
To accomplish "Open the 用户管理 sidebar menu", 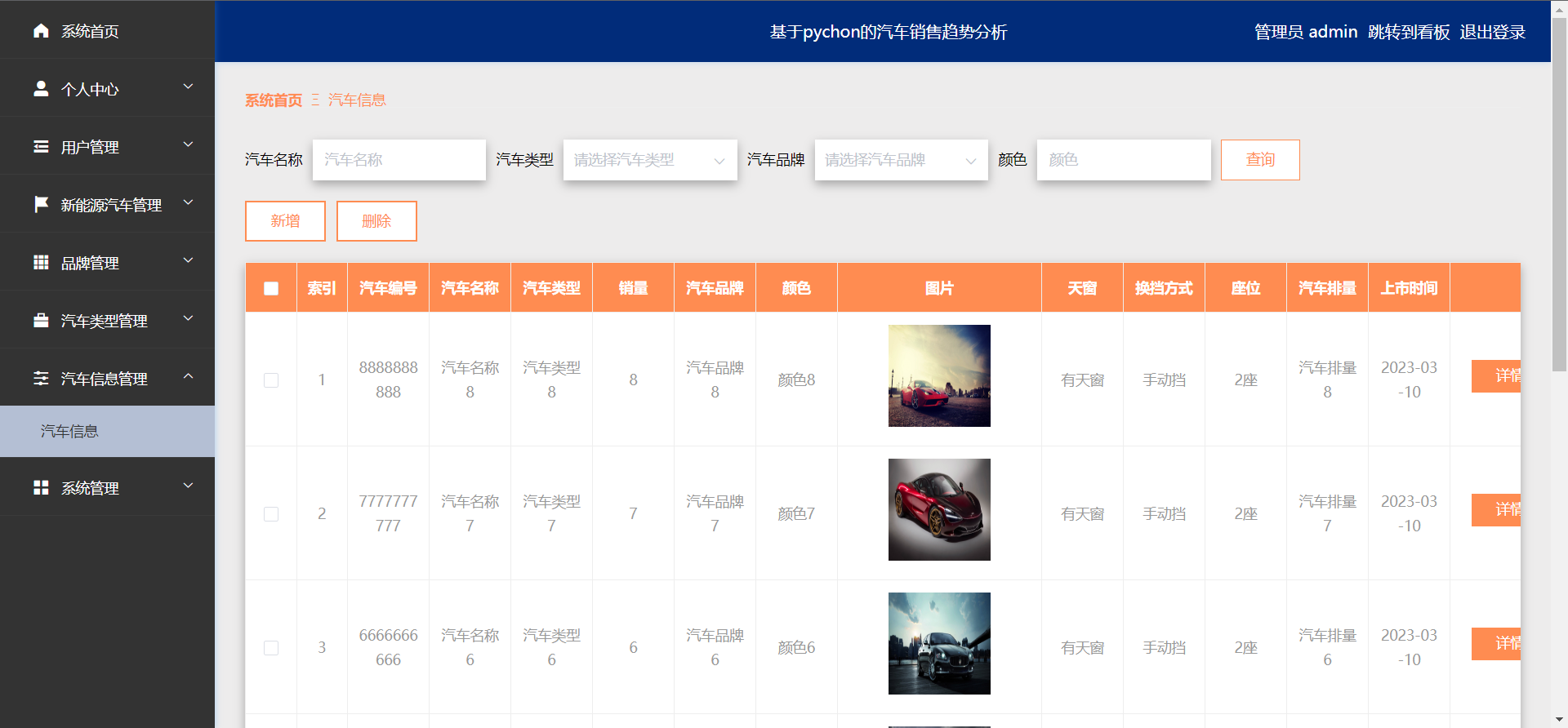I will [x=107, y=146].
